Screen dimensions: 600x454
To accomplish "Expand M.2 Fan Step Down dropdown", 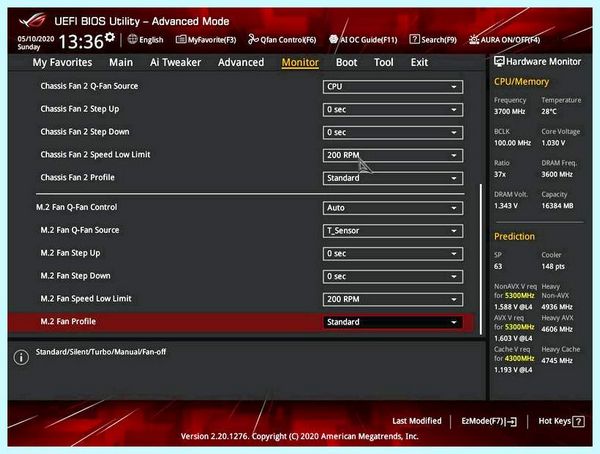I will (393, 276).
